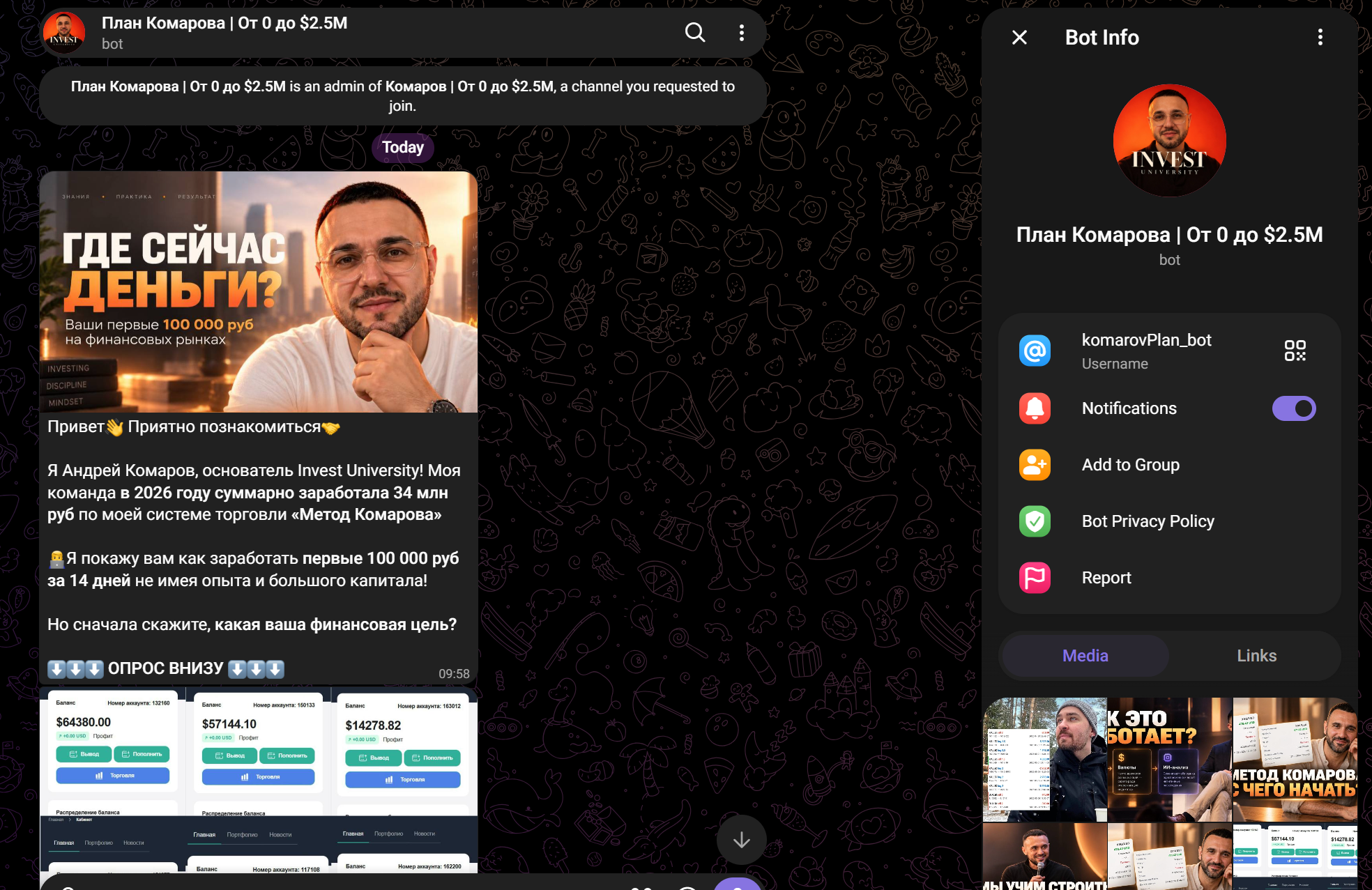1372x890 pixels.
Task: Click the pink Report flag icon
Action: click(1035, 578)
